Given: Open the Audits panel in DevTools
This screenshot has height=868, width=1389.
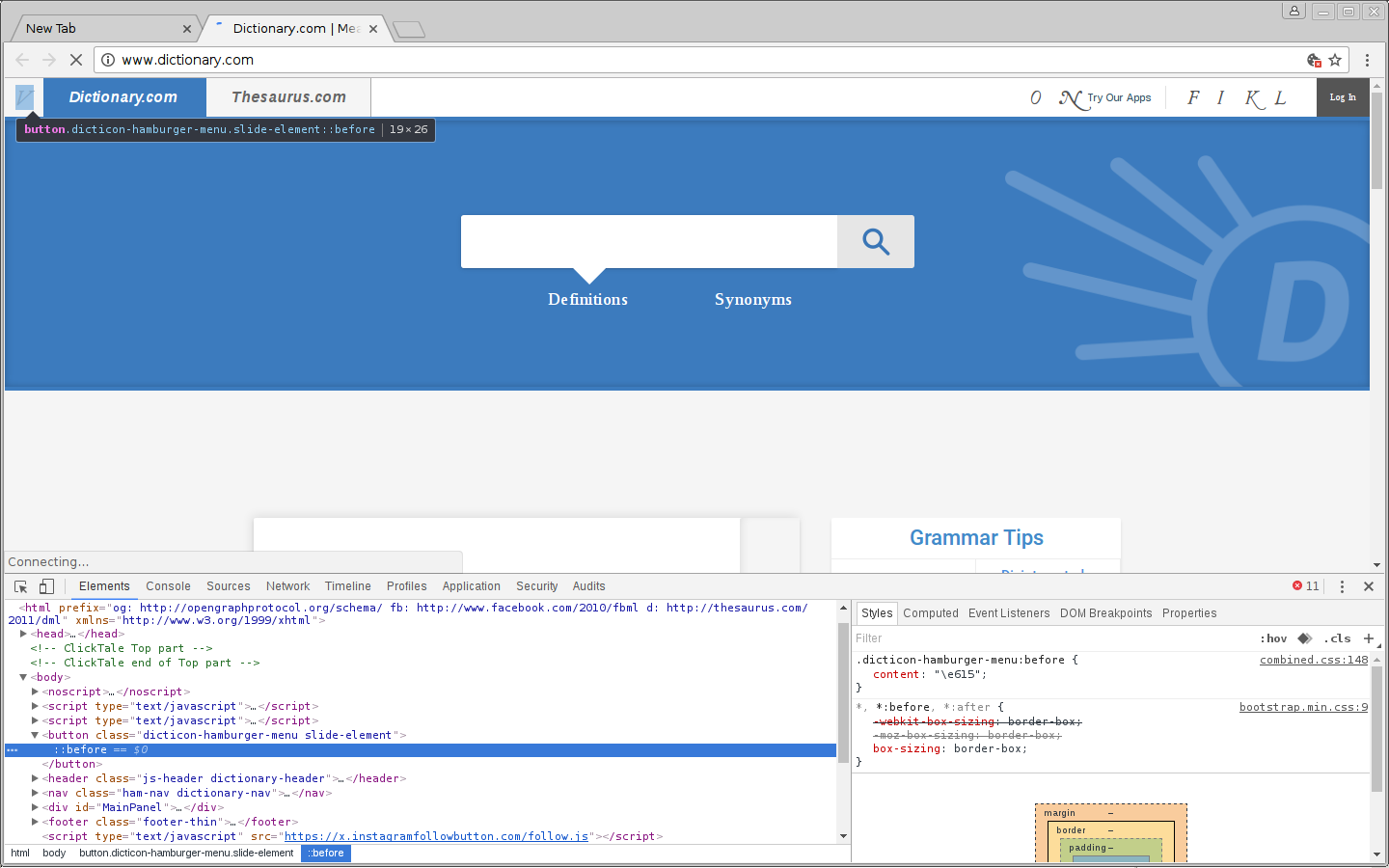Looking at the screenshot, I should 589,586.
